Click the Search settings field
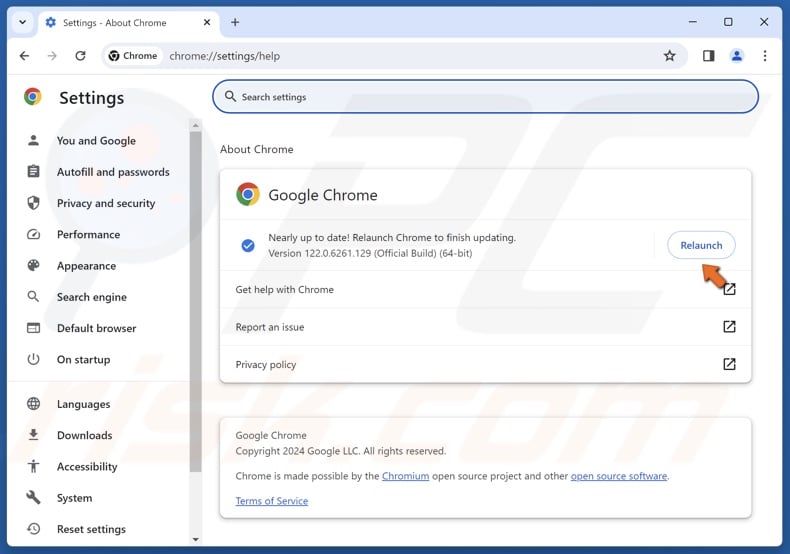 pyautogui.click(x=485, y=97)
